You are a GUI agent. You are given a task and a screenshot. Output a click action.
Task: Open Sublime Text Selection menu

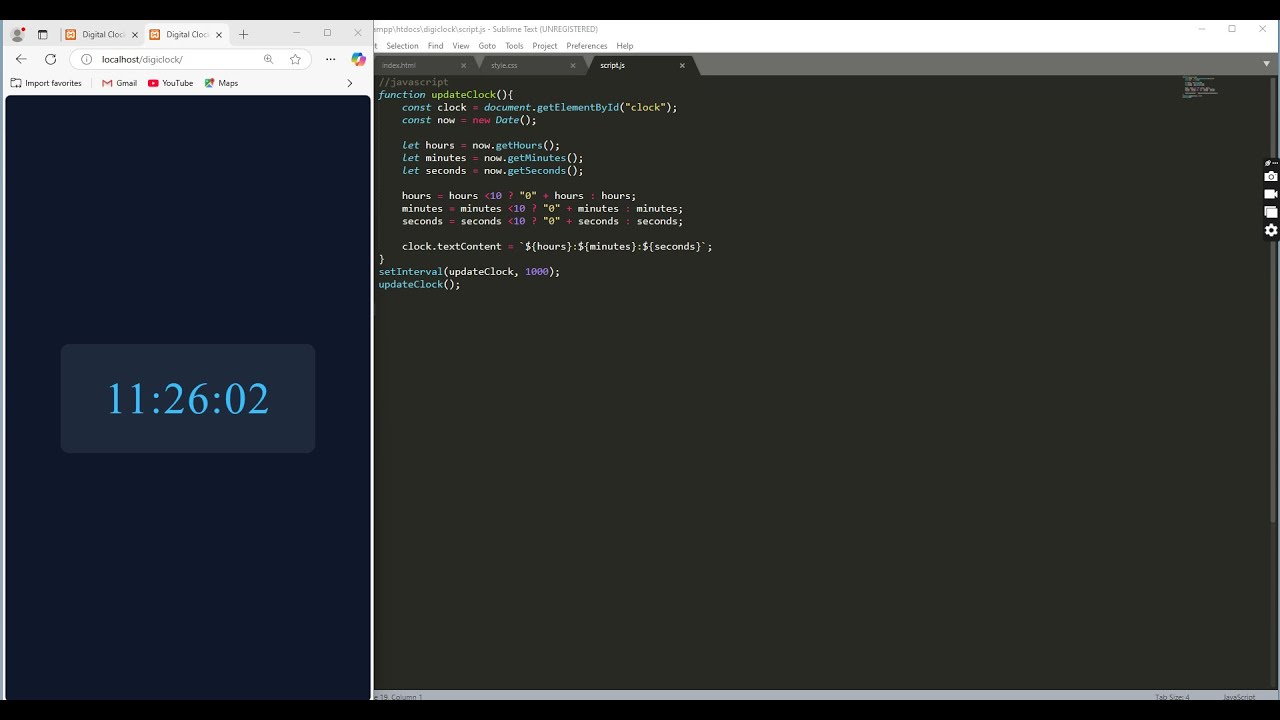coord(402,46)
